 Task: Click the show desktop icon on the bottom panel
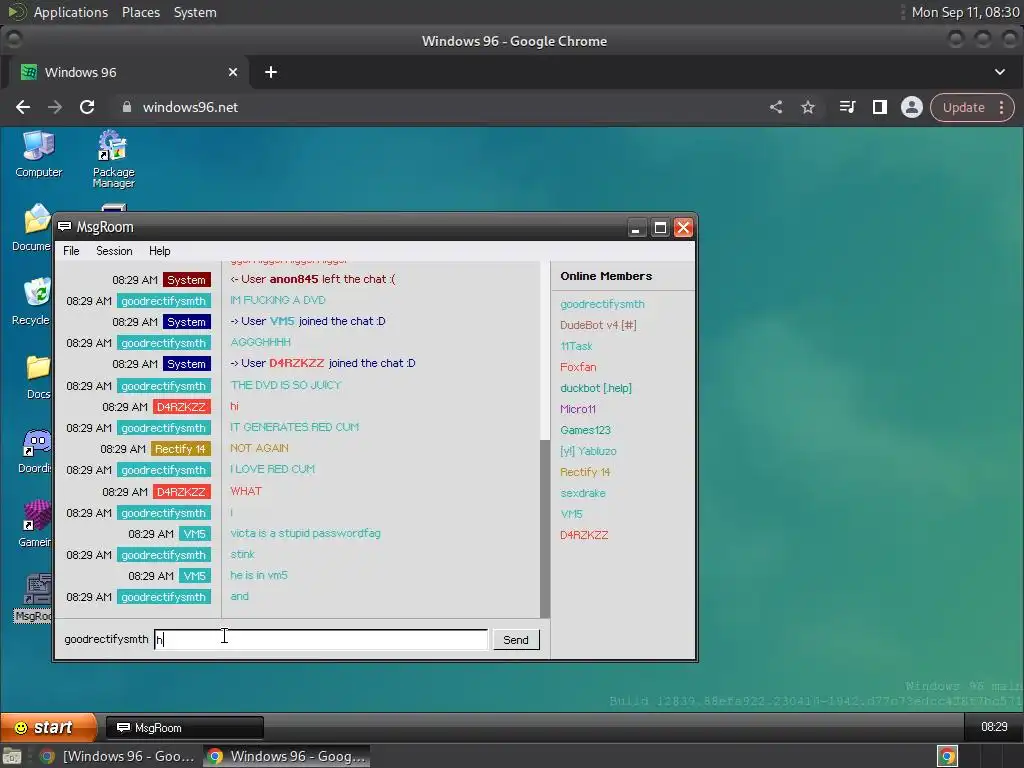pos(12,756)
